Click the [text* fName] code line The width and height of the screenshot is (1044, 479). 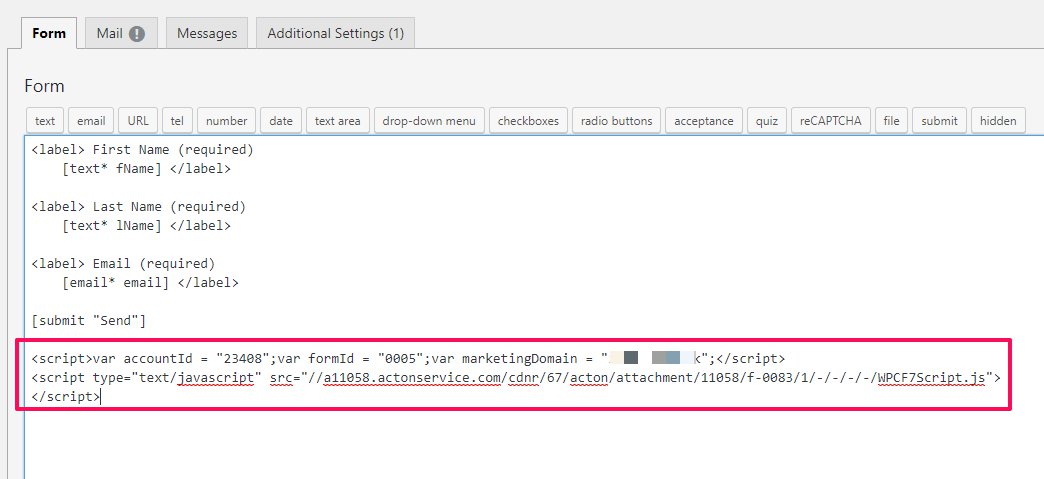[146, 169]
